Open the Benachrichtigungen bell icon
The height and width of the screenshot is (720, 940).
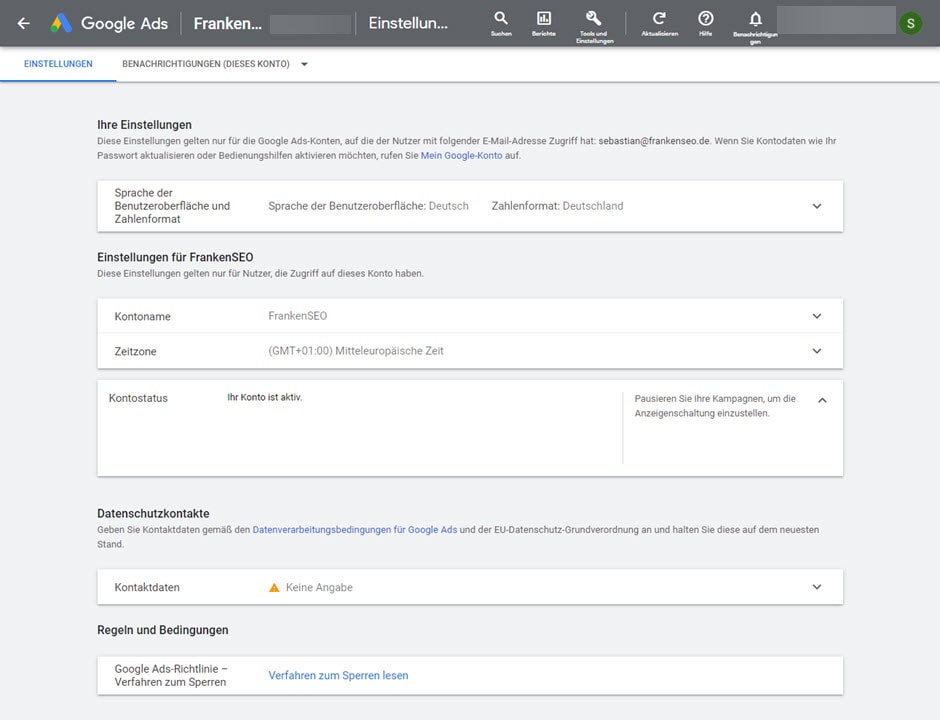(755, 20)
